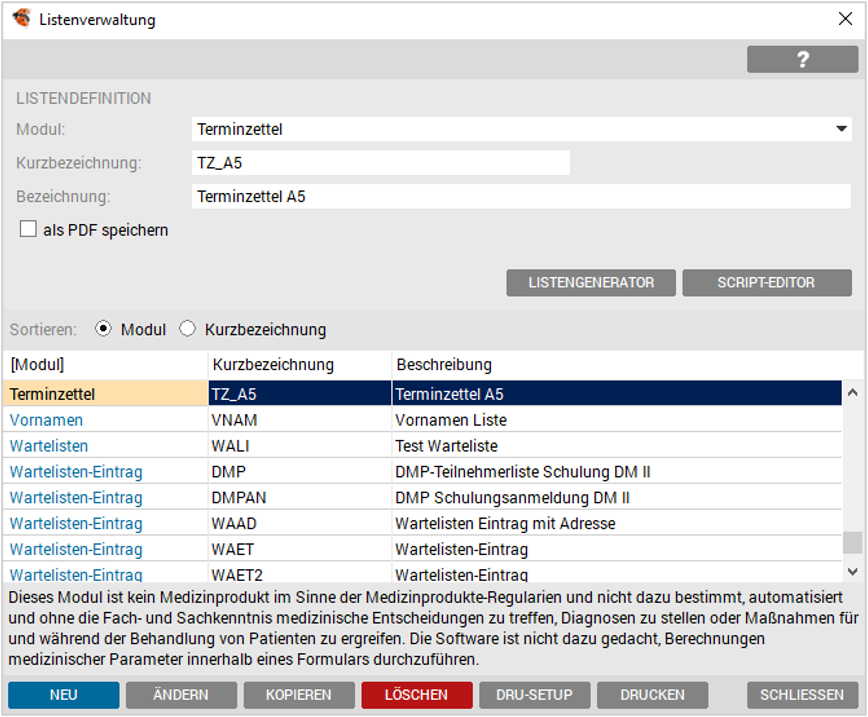Delete the list with LÖSCHEN
The height and width of the screenshot is (717, 868).
[417, 695]
